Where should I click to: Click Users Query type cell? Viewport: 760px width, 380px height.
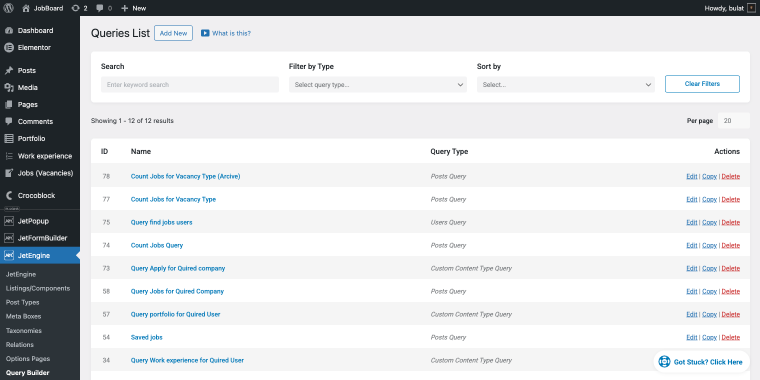(448, 222)
